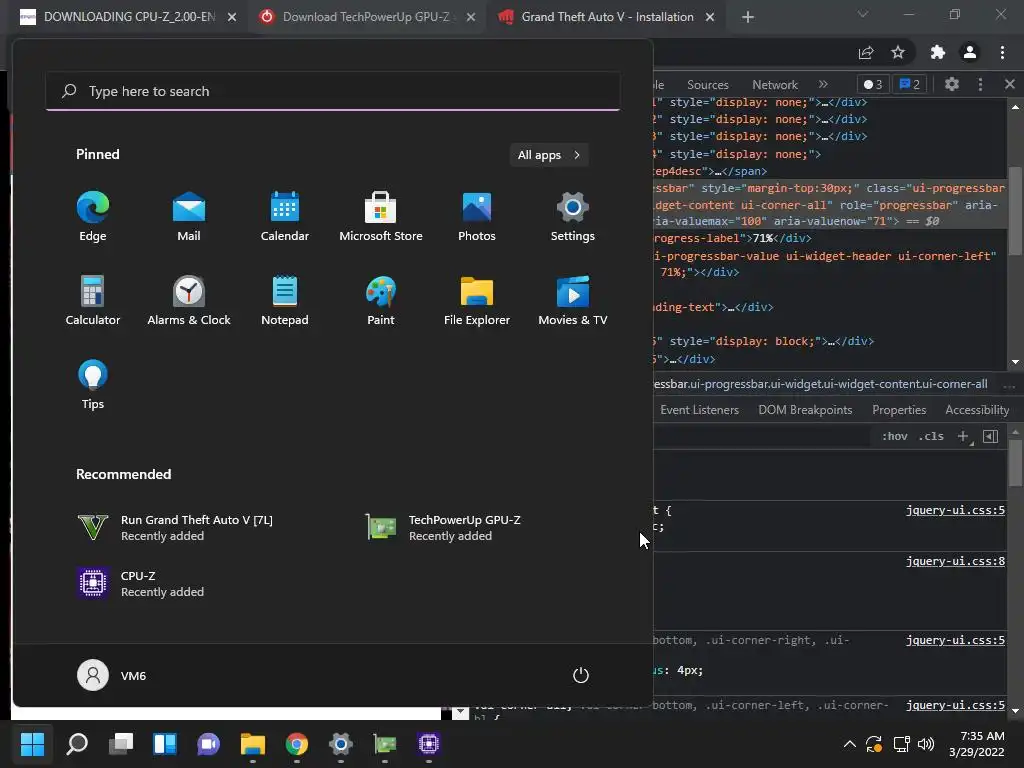Add a new style rule
This screenshot has width=1024, height=768.
[963, 436]
